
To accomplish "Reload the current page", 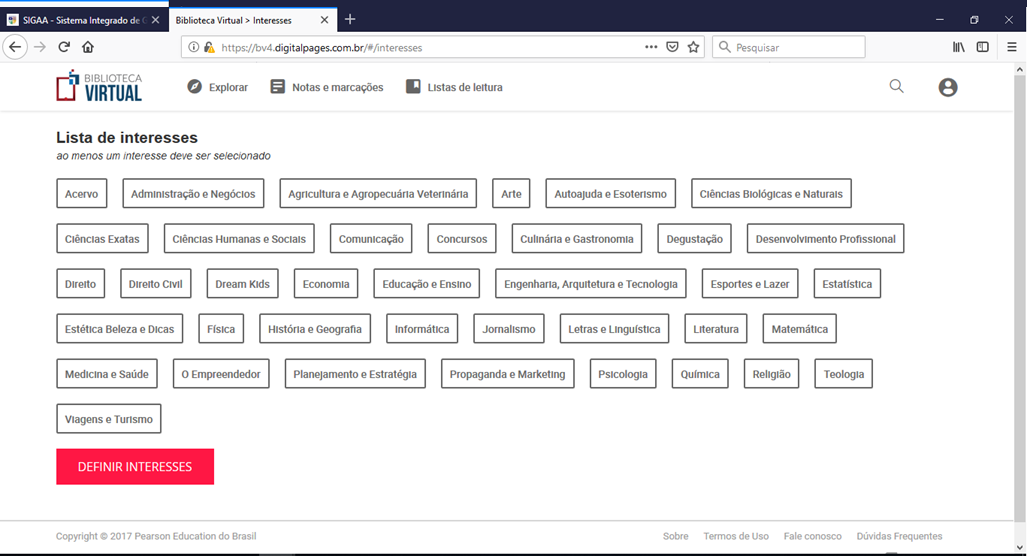I will coord(64,47).
